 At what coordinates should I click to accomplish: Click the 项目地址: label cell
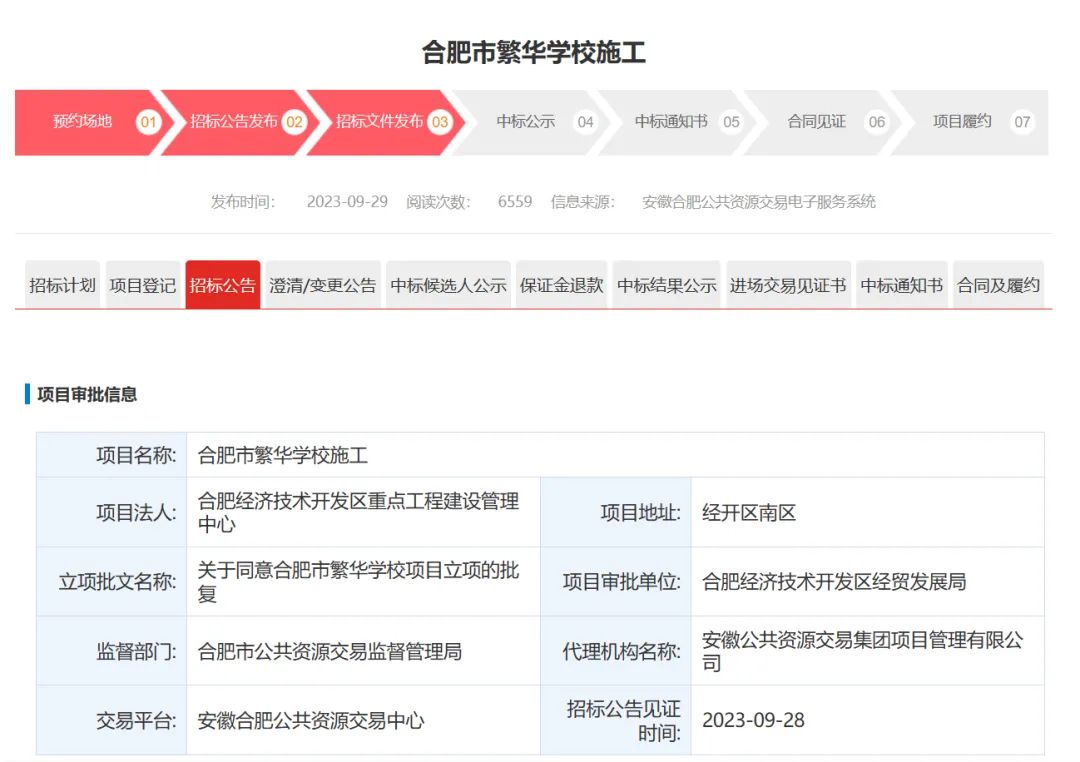(616, 513)
